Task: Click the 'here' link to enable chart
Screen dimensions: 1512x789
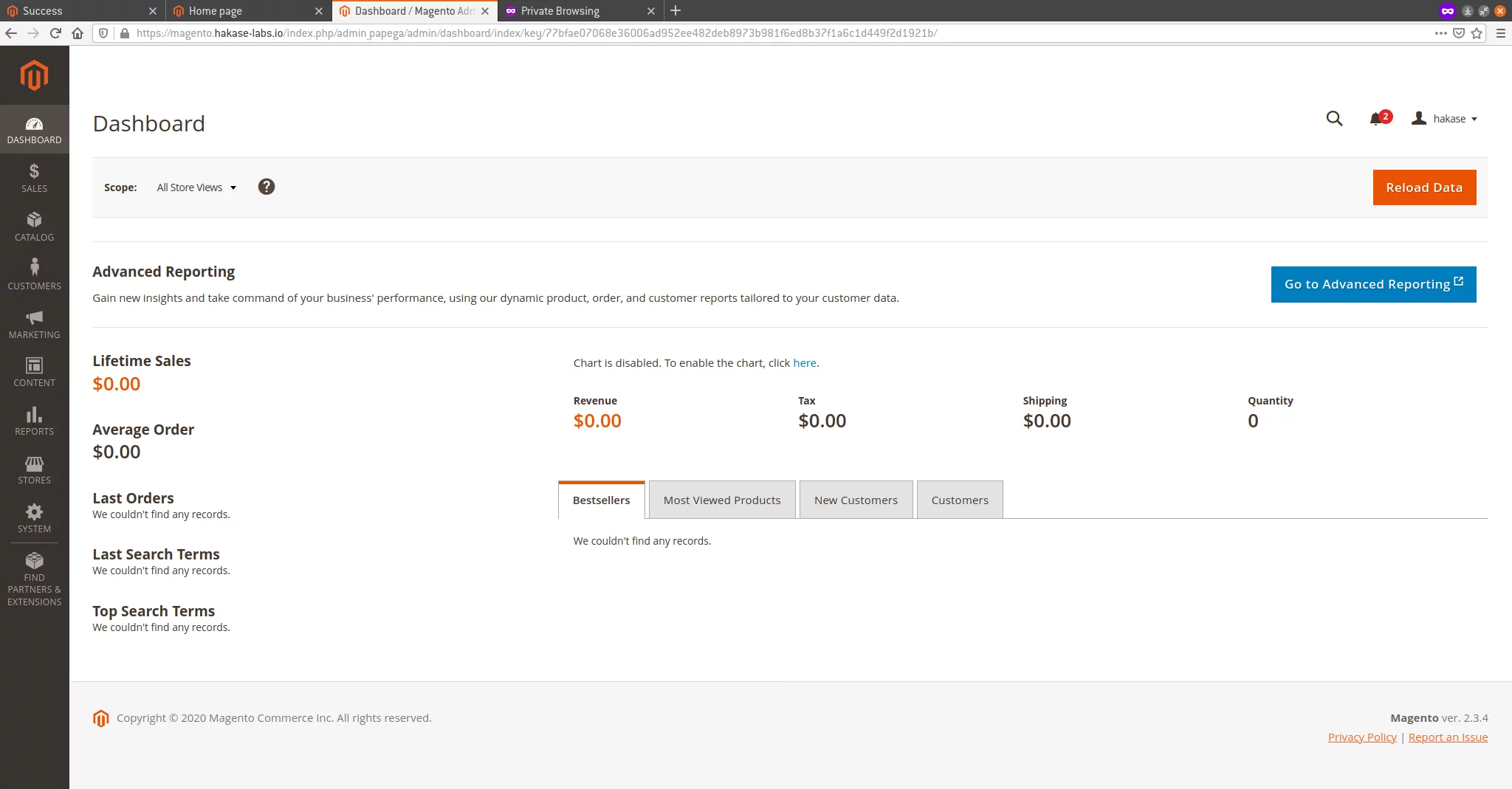Action: click(x=805, y=363)
